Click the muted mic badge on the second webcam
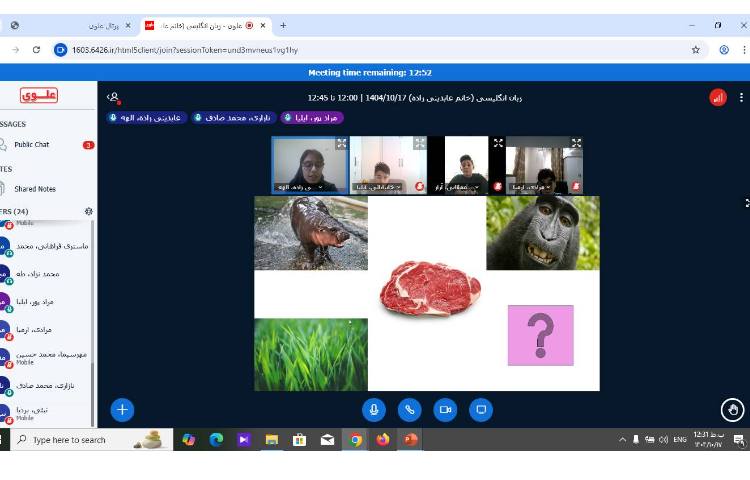The image size is (750, 480). (x=419, y=186)
